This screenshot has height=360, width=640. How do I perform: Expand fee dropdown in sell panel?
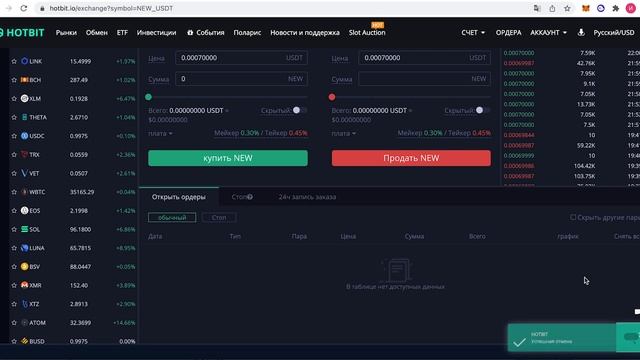click(x=343, y=133)
